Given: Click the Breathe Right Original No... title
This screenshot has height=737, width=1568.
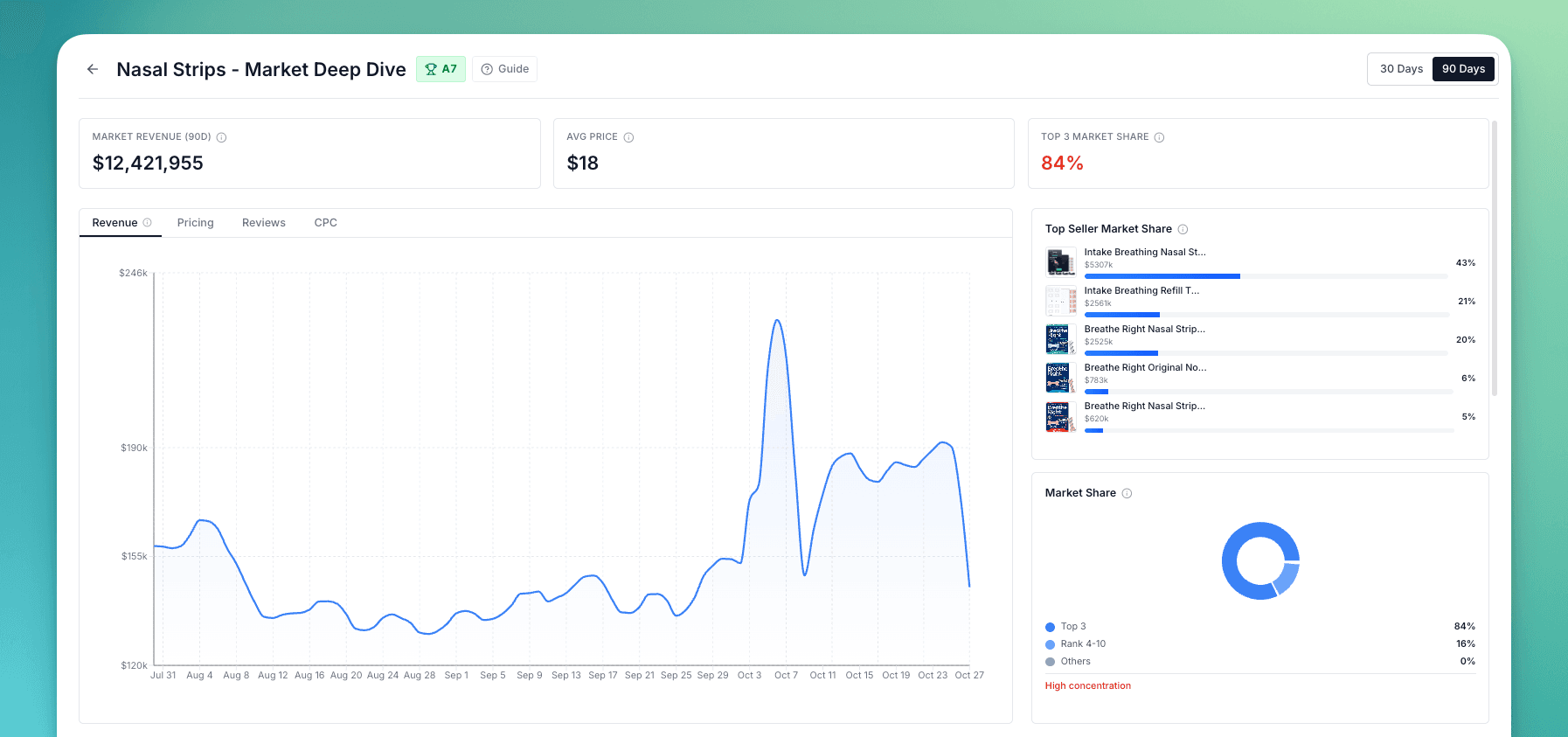Looking at the screenshot, I should pyautogui.click(x=1145, y=367).
